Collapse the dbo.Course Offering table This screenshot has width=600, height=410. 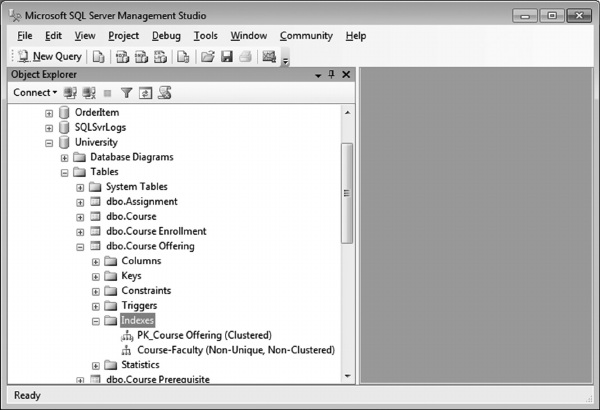click(80, 247)
